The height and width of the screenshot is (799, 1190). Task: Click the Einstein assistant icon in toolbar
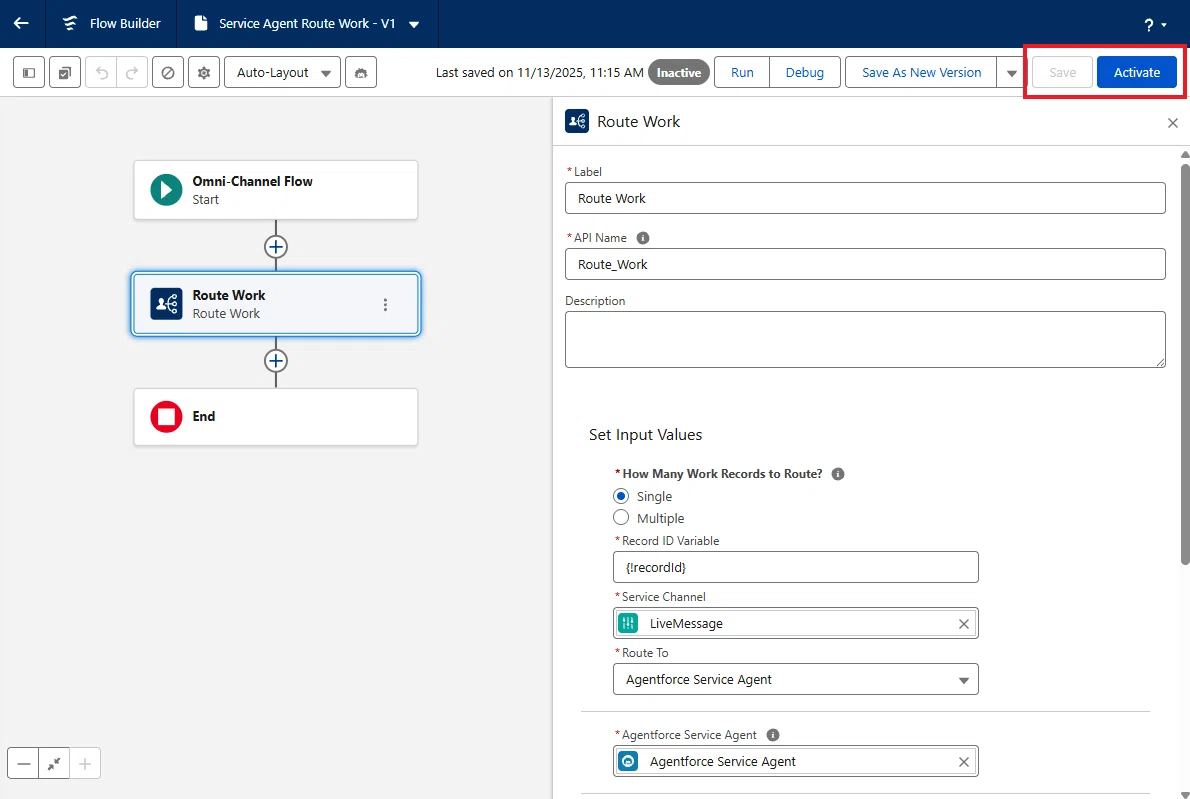(x=361, y=73)
